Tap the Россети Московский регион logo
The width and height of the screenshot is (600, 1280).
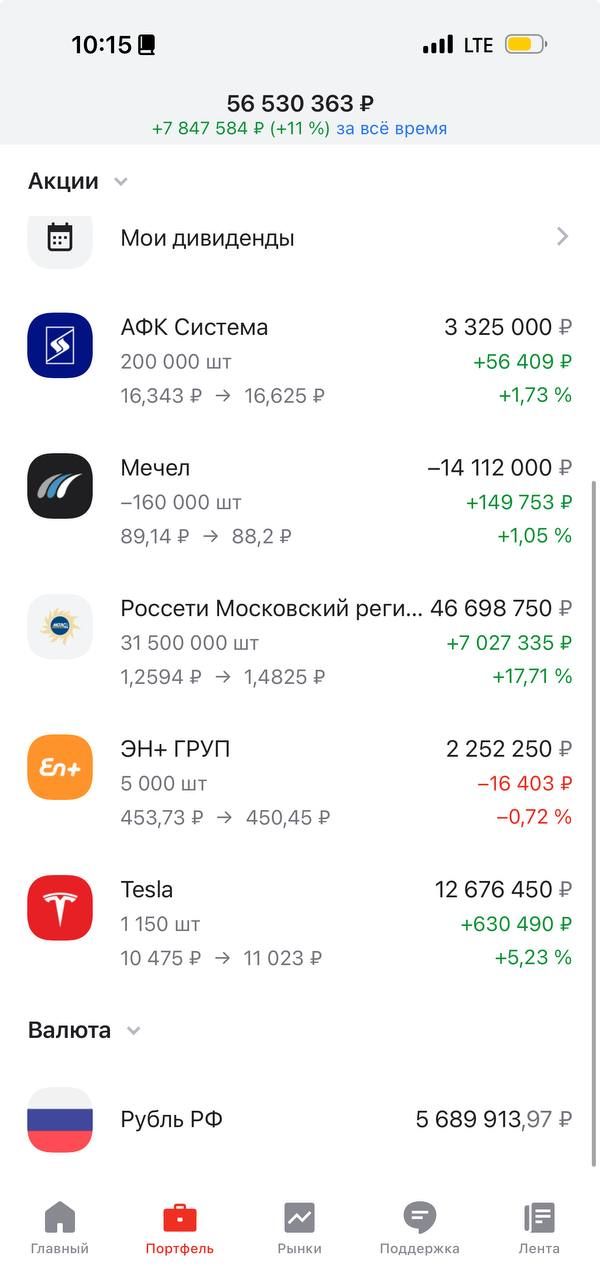(60, 627)
